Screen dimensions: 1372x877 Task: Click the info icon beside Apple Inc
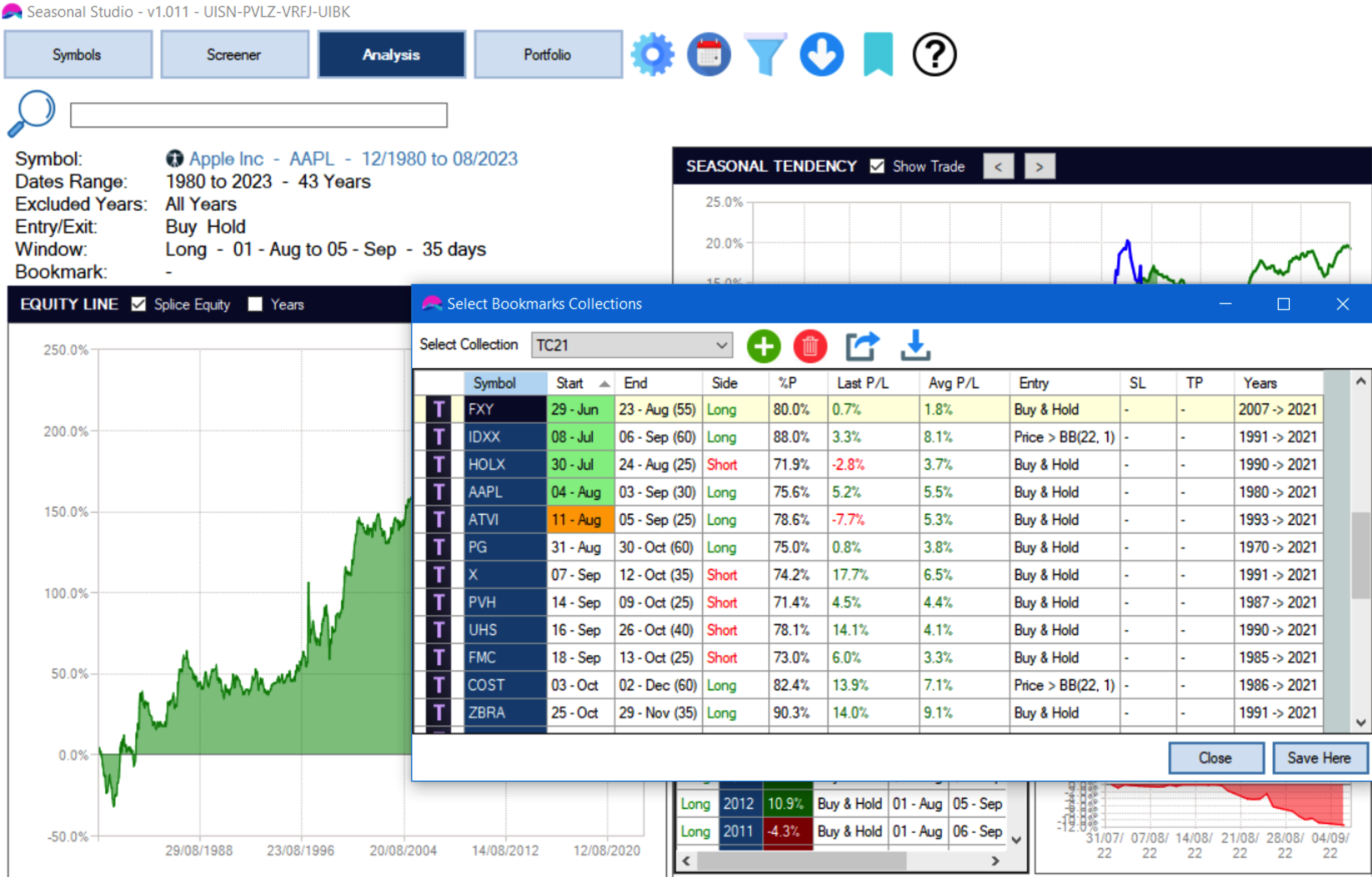175,159
